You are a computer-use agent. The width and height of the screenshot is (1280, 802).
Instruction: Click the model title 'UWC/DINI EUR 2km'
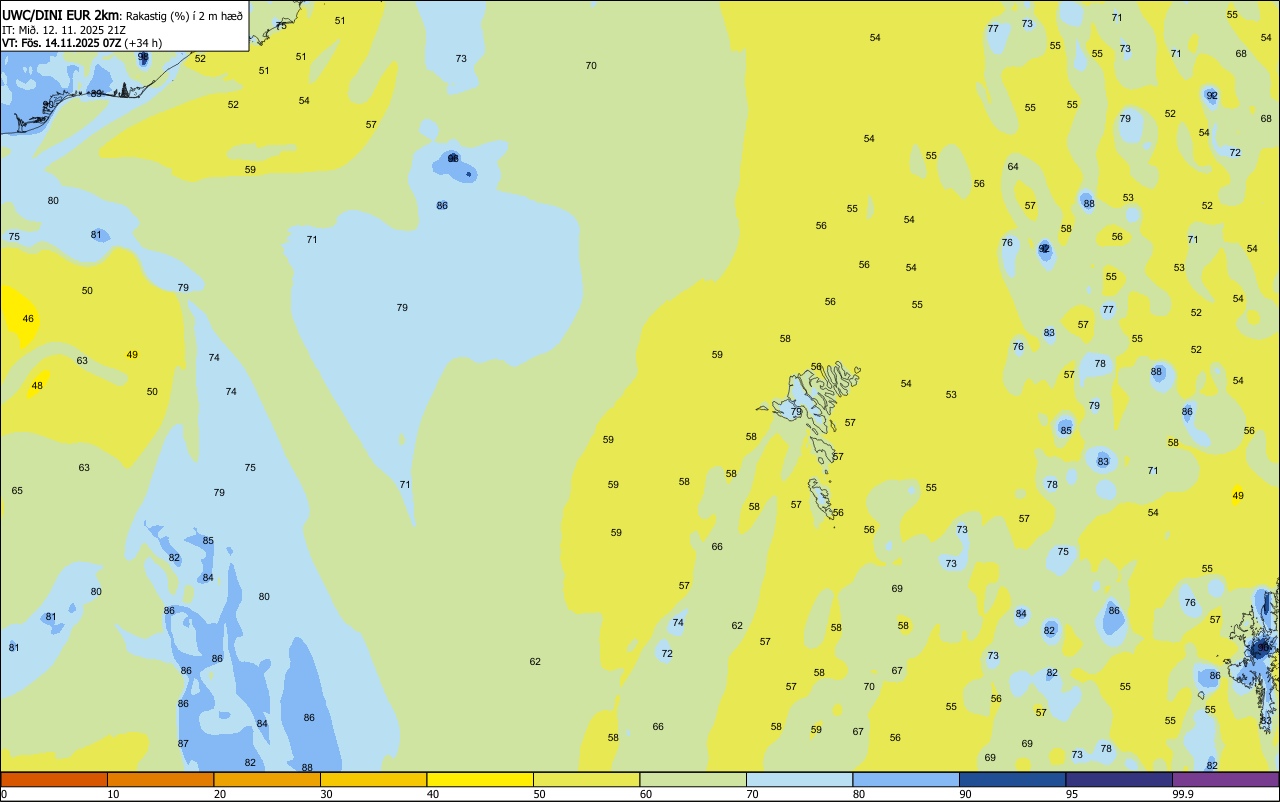(60, 15)
